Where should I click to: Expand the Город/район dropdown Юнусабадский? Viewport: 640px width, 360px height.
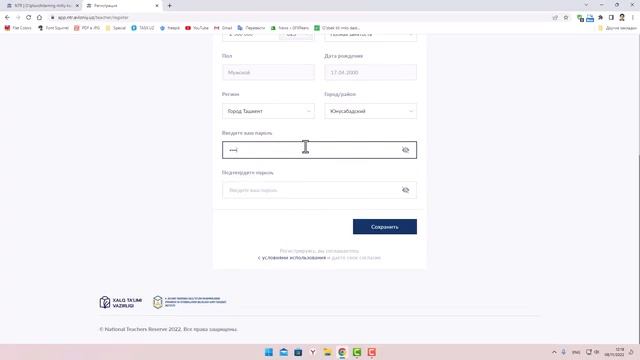pyautogui.click(x=371, y=111)
